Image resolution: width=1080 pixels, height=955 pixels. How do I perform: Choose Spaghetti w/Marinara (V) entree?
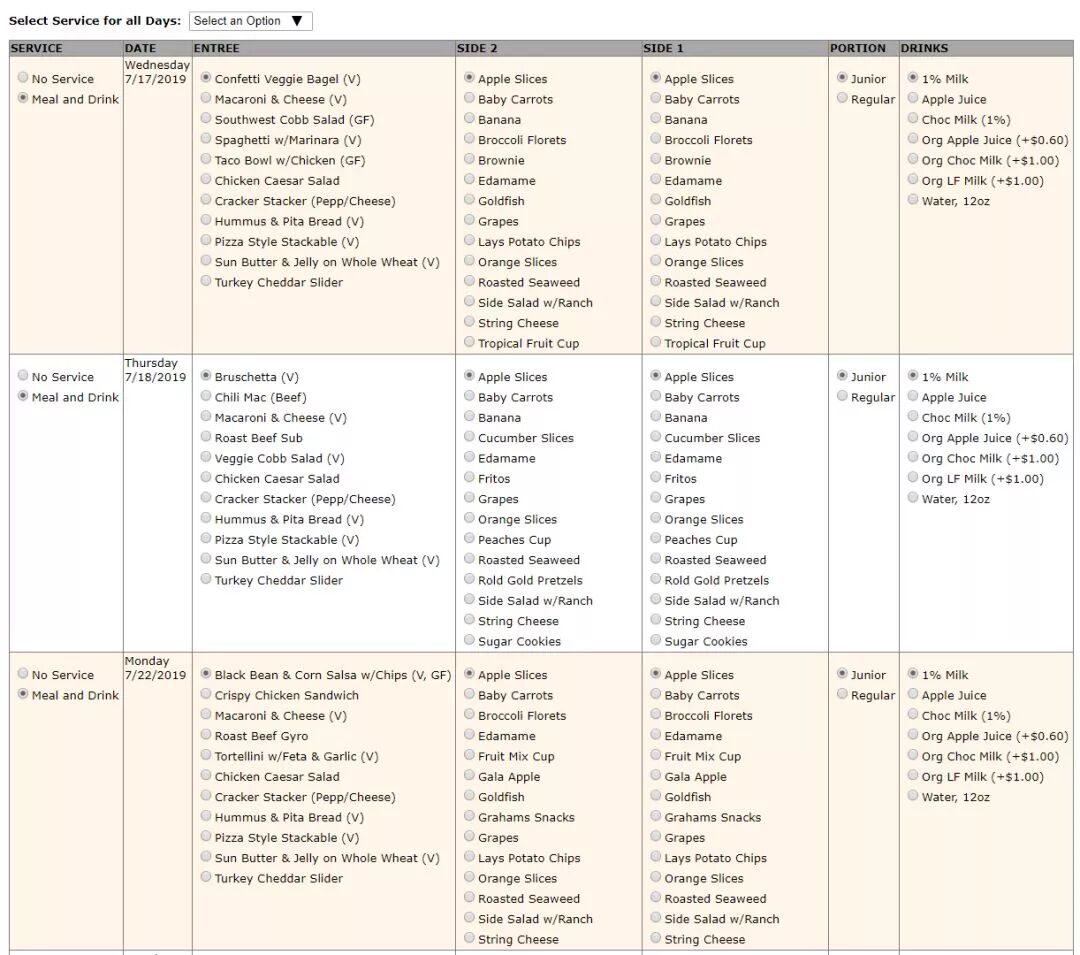[x=206, y=138]
